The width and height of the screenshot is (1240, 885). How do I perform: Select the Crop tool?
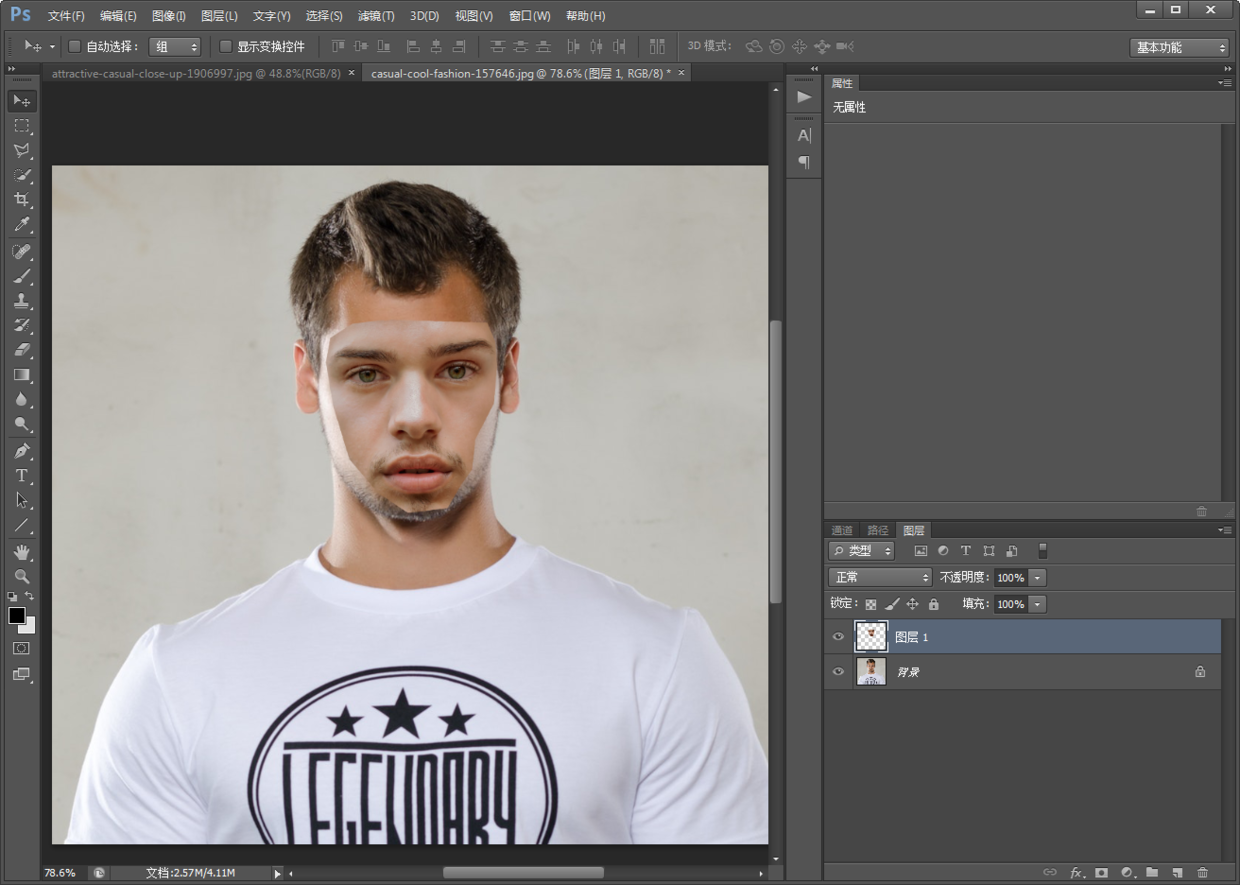coord(21,200)
